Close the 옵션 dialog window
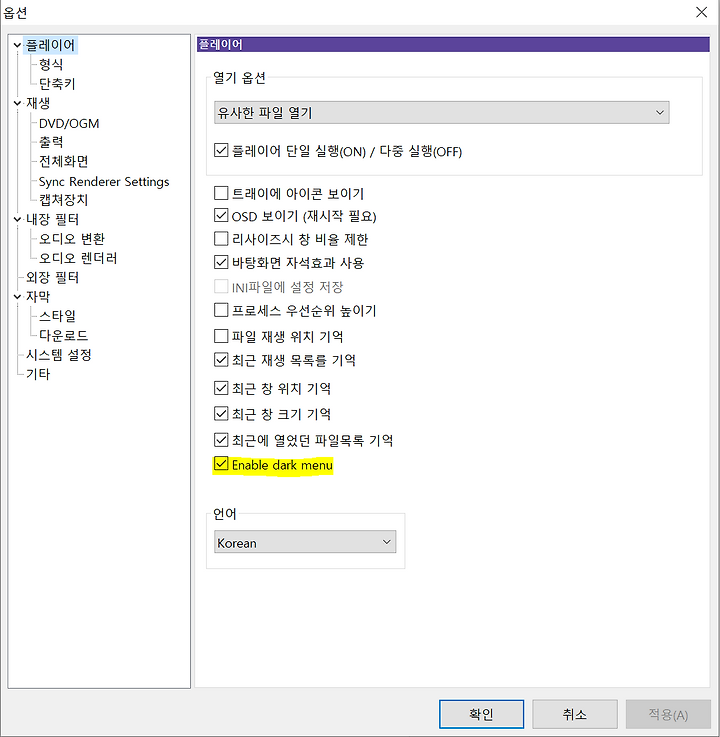The width and height of the screenshot is (720, 737). coord(701,12)
